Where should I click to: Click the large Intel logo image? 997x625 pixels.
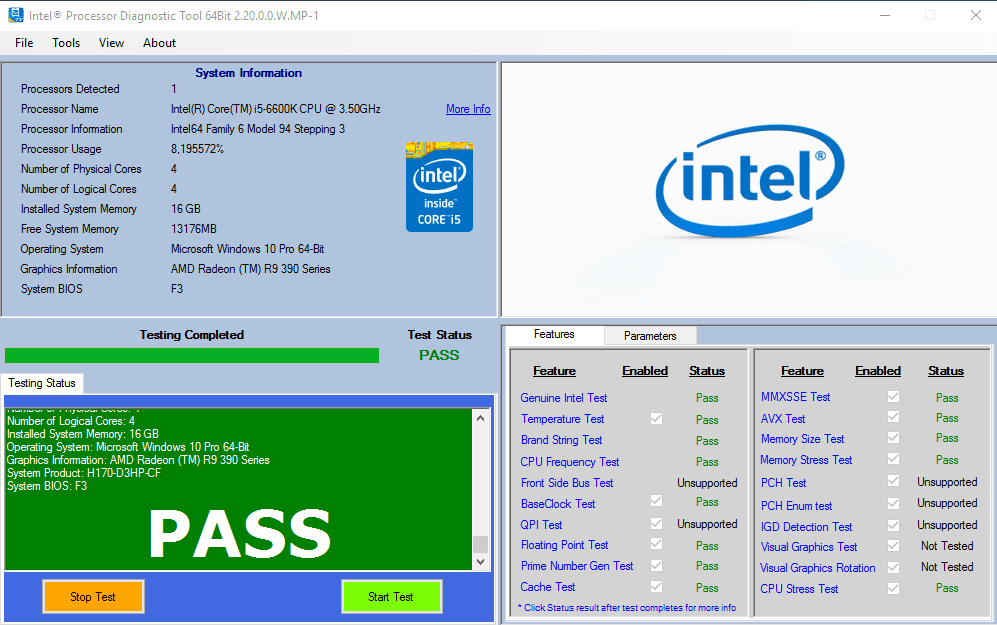tap(750, 180)
